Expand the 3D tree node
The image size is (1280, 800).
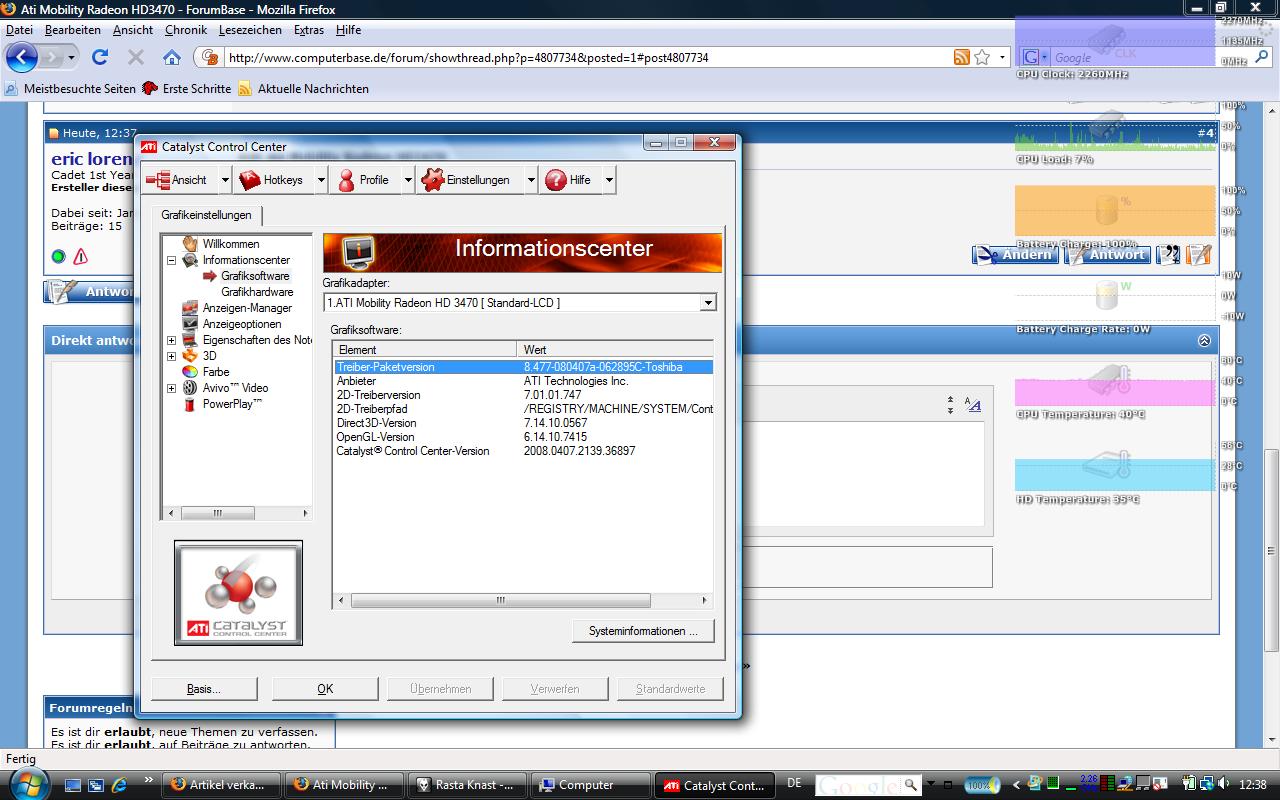tap(171, 356)
